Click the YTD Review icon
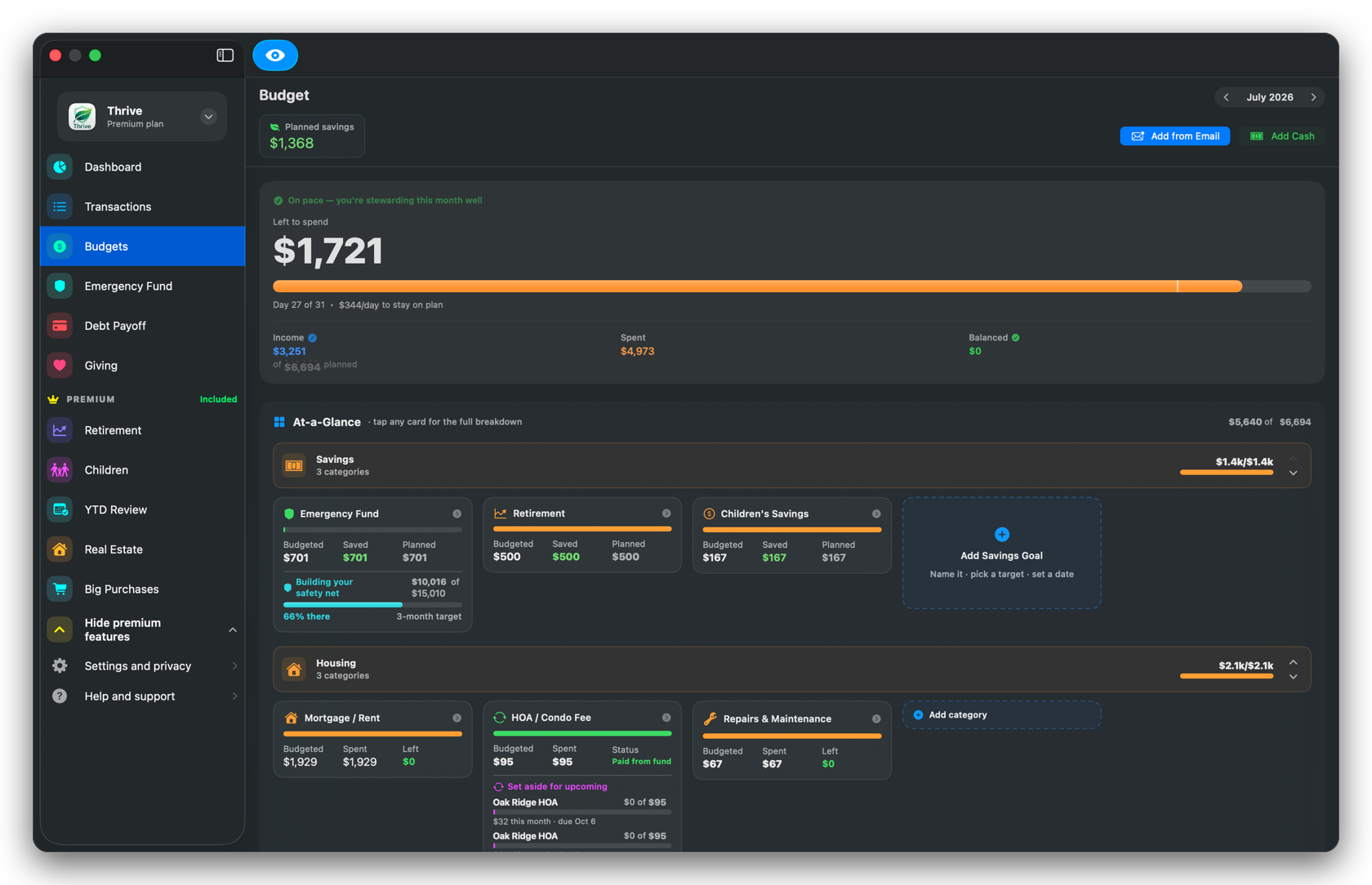 point(60,510)
